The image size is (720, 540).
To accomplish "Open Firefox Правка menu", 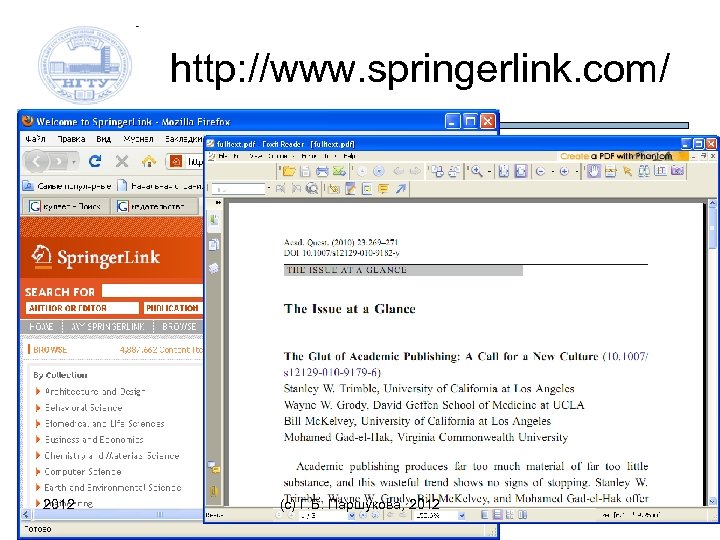I will coord(71,139).
